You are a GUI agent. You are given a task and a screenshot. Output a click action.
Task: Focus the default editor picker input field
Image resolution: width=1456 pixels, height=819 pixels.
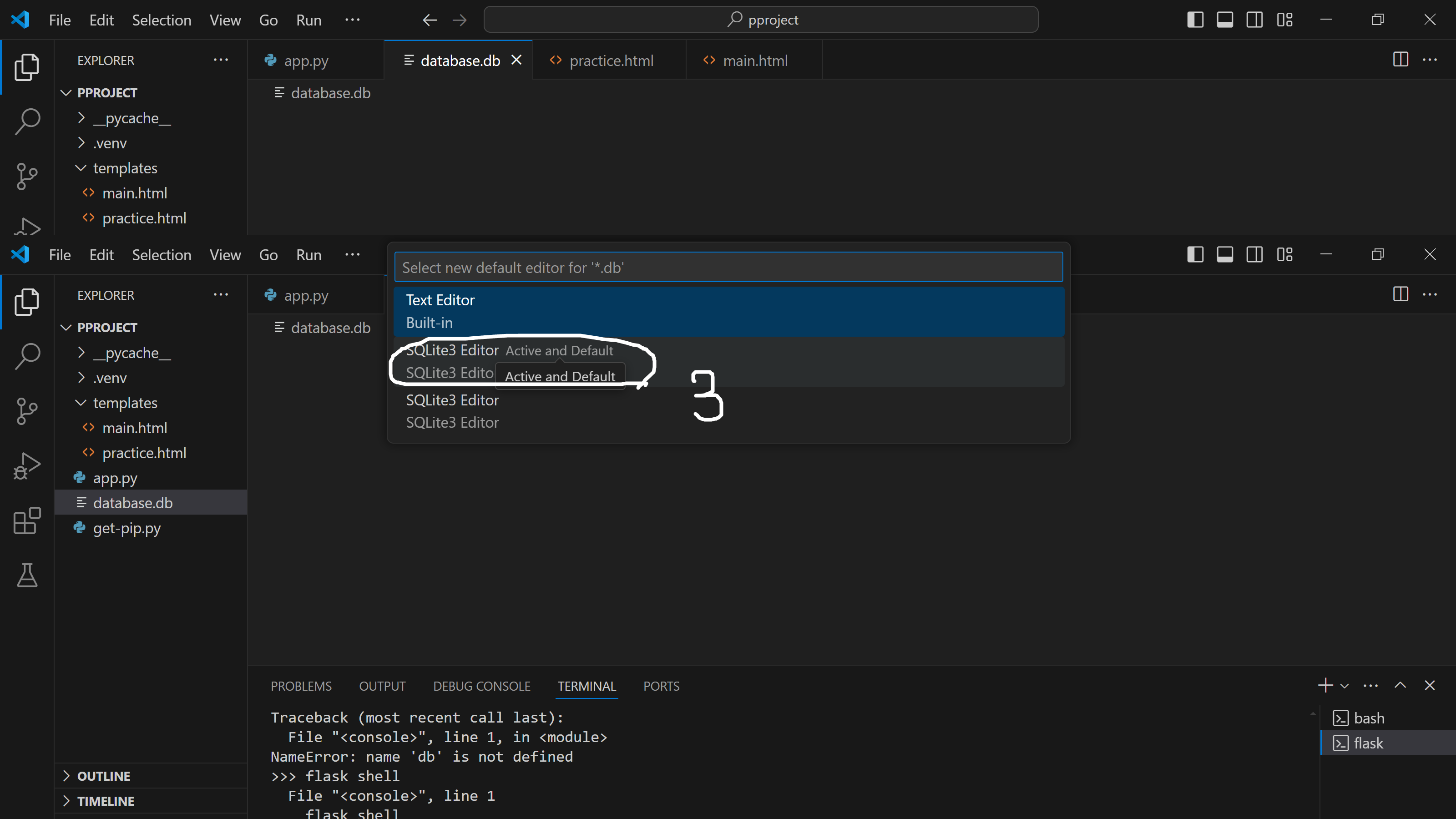click(x=728, y=268)
